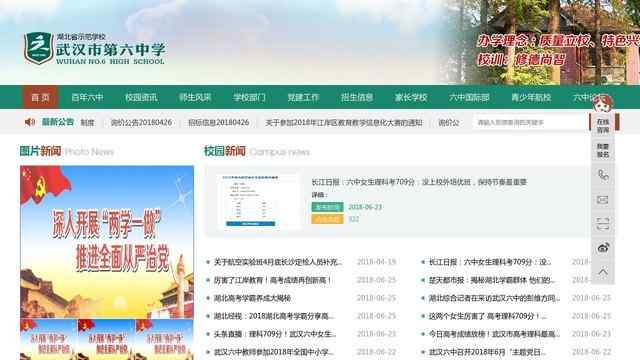
Task: Open right-column news 长江日报：六中女生理科考709分
Action: coord(490,262)
